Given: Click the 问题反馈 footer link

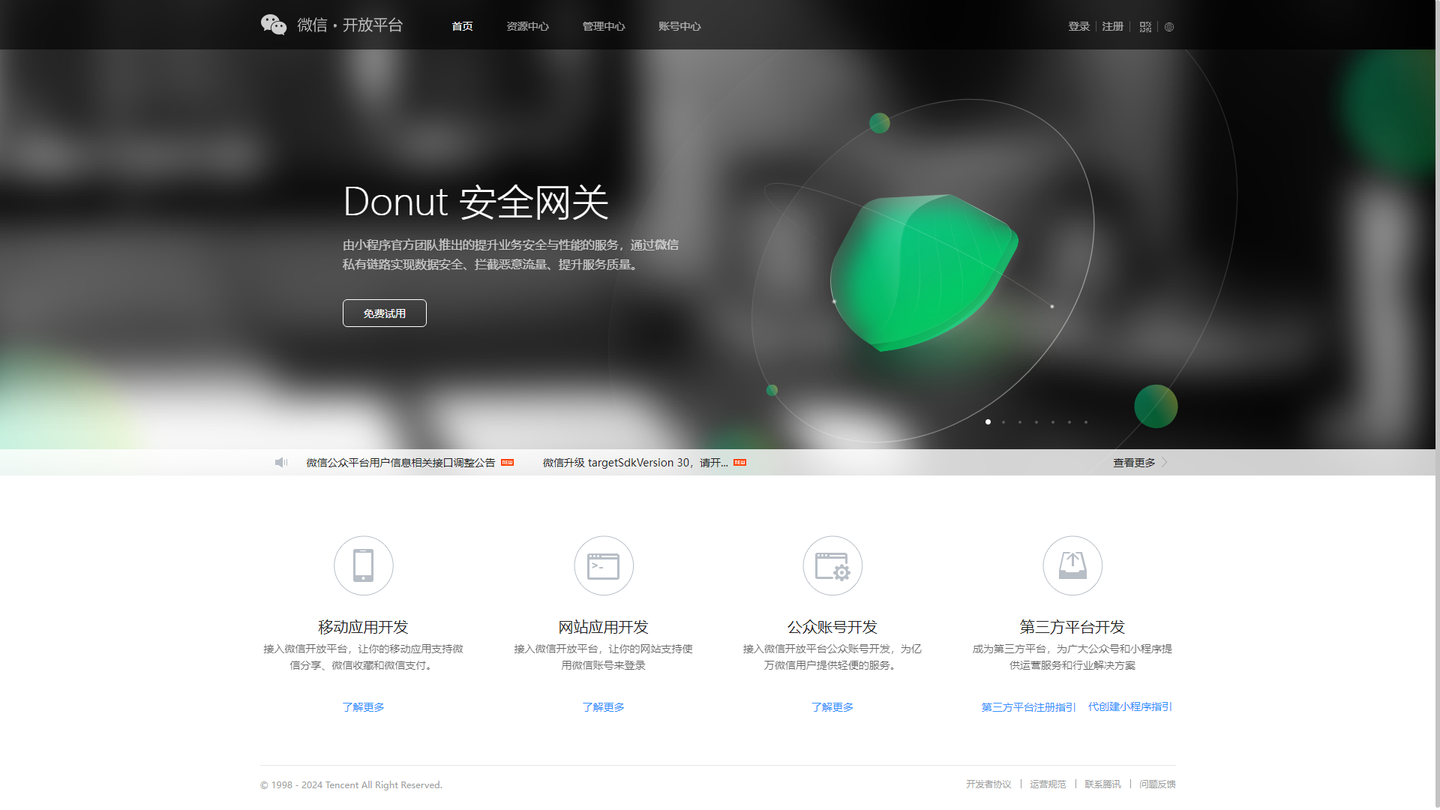Looking at the screenshot, I should tap(1157, 784).
